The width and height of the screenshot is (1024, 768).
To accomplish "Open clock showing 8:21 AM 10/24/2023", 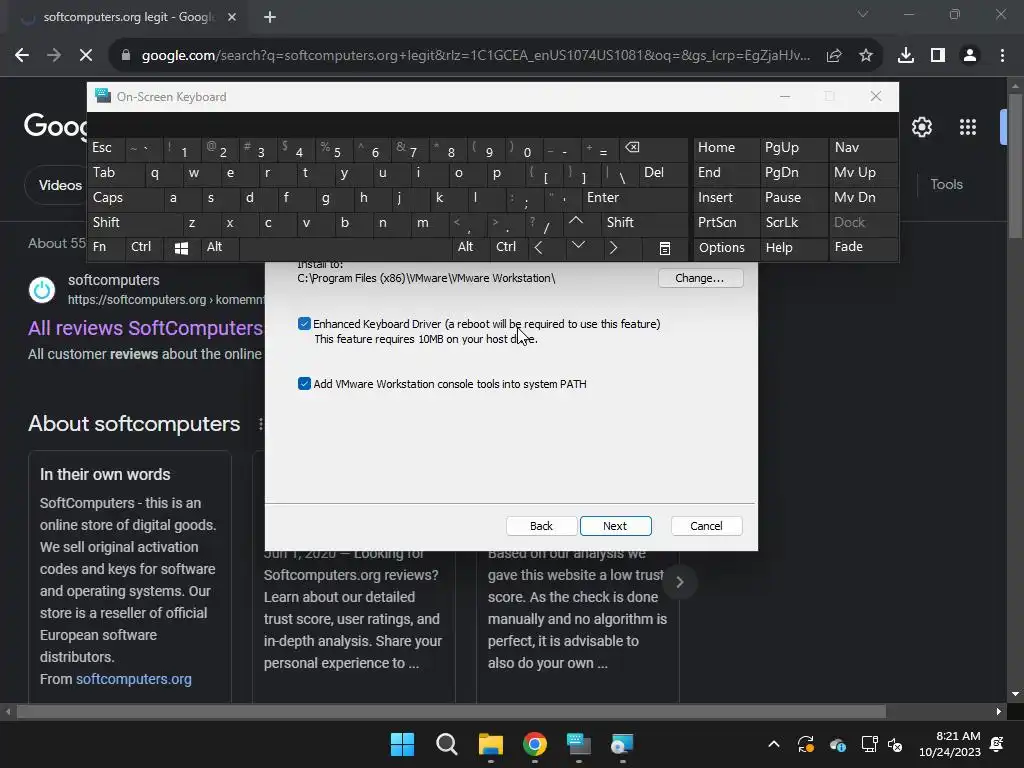I will tap(950, 744).
